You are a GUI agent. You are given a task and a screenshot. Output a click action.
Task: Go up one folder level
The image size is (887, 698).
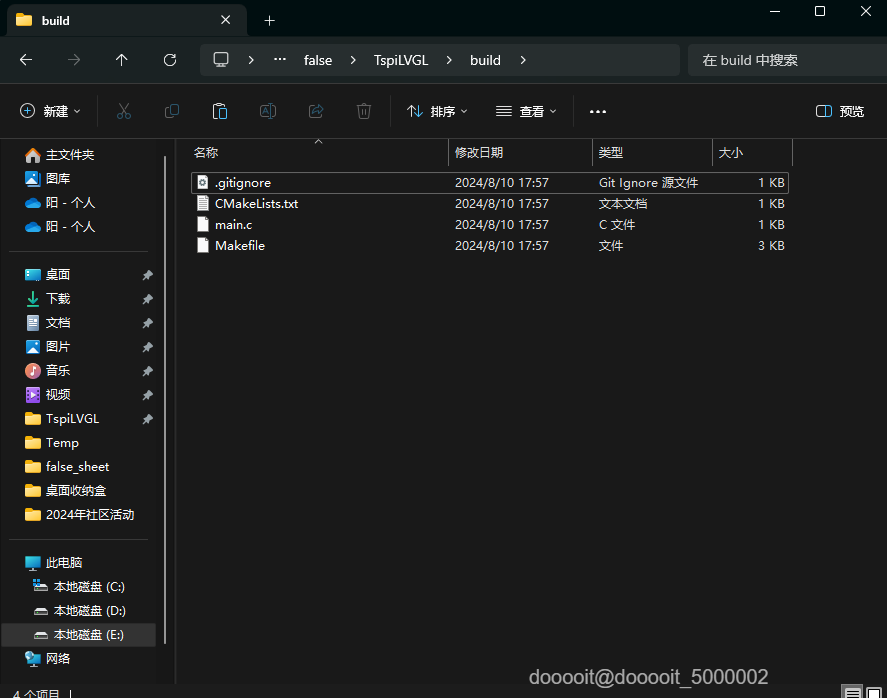[x=122, y=60]
